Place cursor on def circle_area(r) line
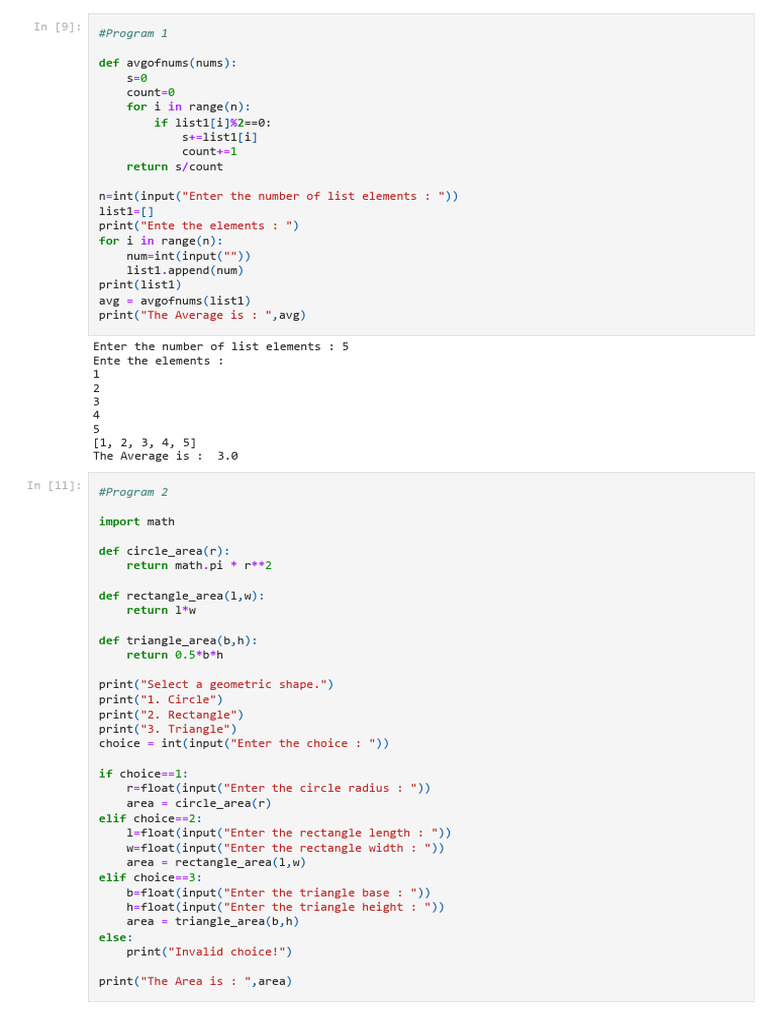Screen dimensions: 768x1024 coord(164,551)
